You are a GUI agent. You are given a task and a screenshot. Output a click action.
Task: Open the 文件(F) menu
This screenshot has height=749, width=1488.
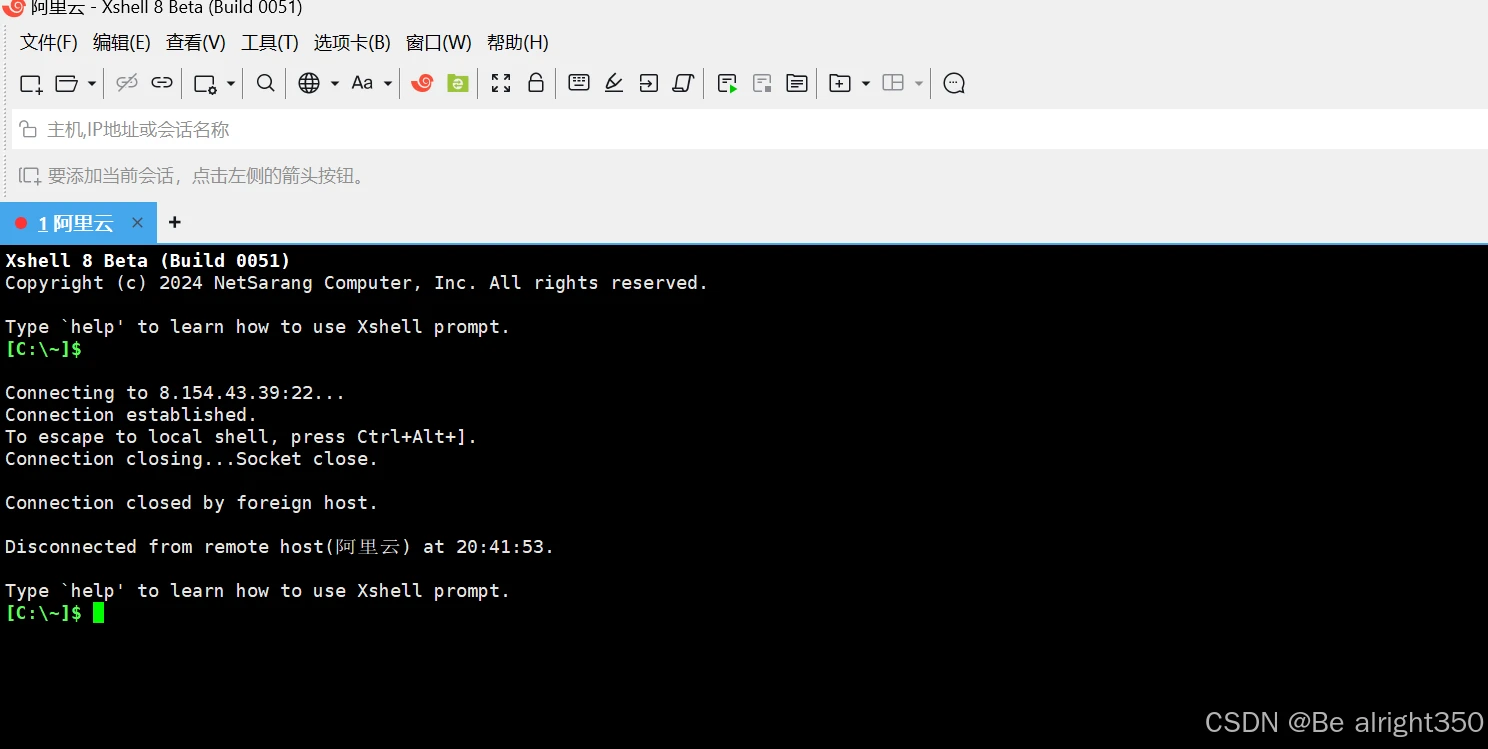tap(49, 43)
